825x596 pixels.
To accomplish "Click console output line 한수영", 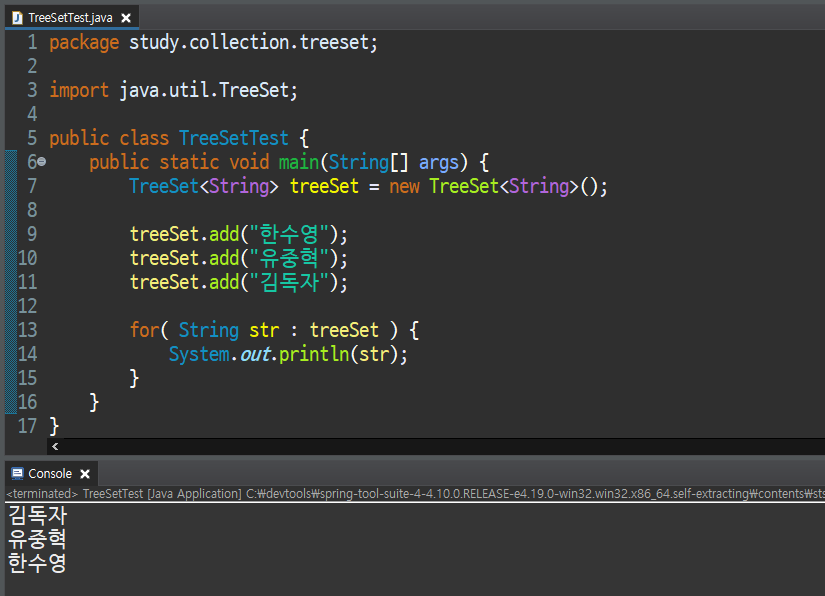I will point(37,563).
